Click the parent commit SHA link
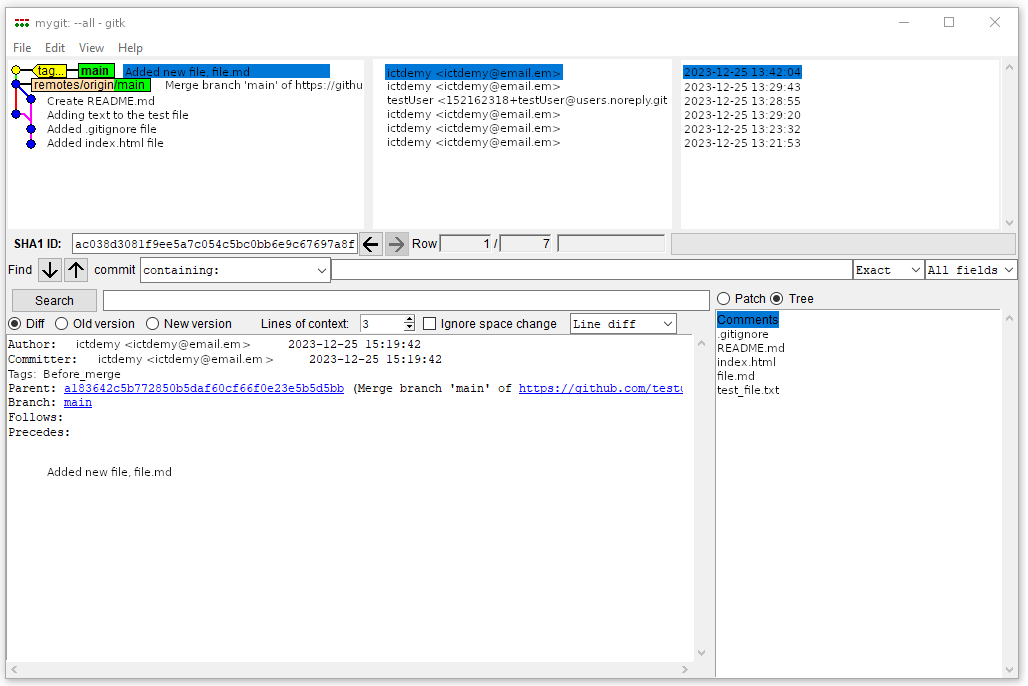The width and height of the screenshot is (1028, 686). [x=204, y=388]
